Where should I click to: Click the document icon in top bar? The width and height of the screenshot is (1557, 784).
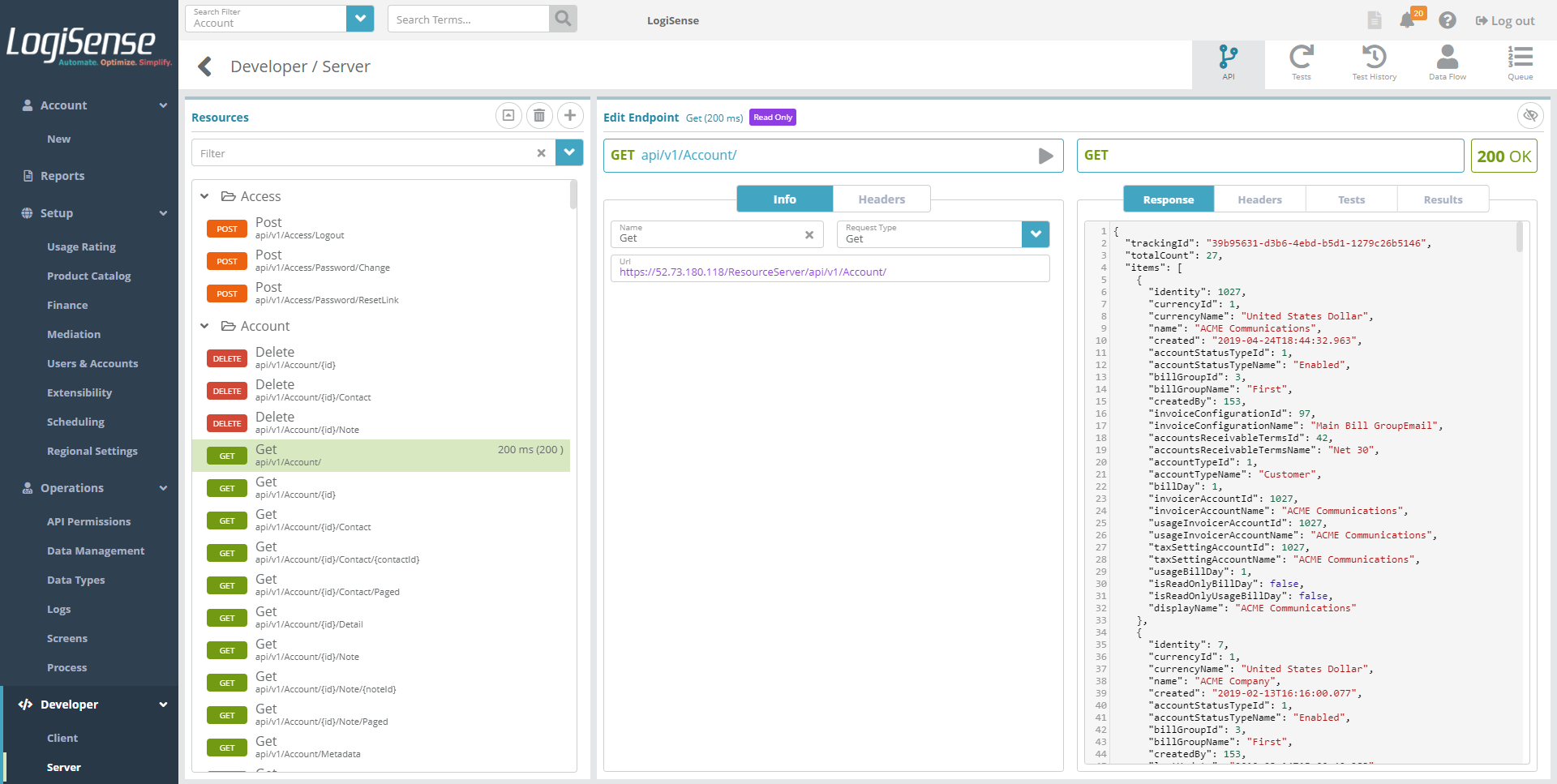point(1375,20)
